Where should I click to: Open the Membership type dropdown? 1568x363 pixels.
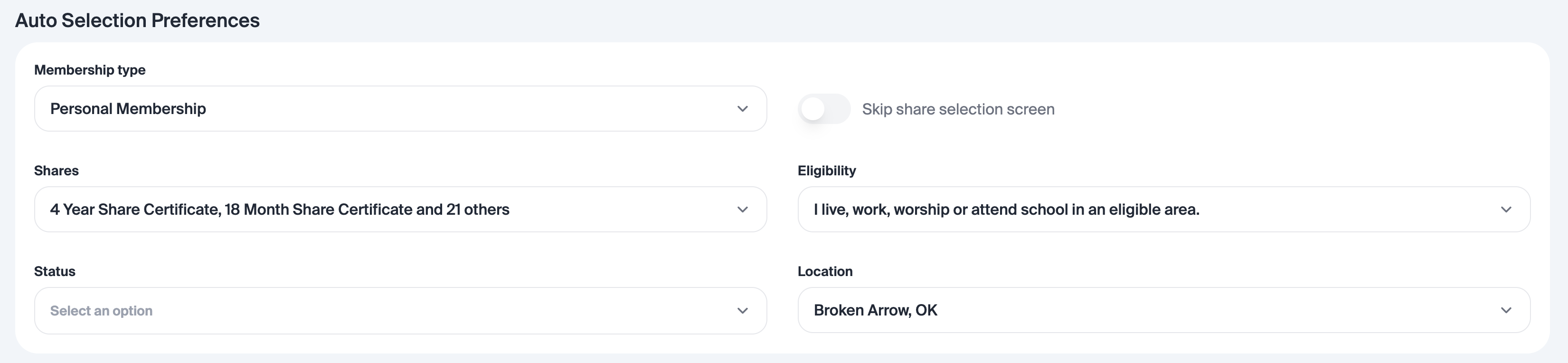[x=389, y=109]
